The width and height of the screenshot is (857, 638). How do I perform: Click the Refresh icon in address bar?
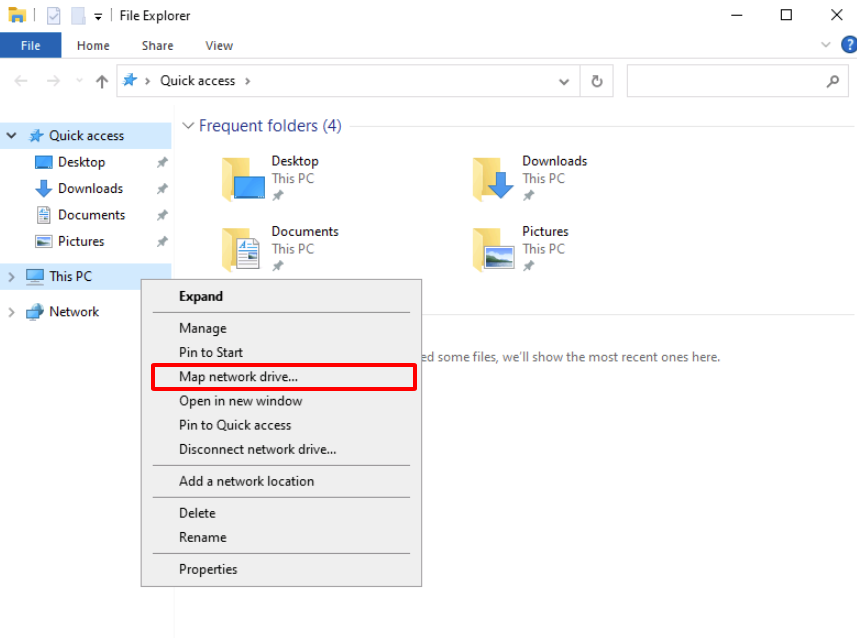[x=597, y=81]
